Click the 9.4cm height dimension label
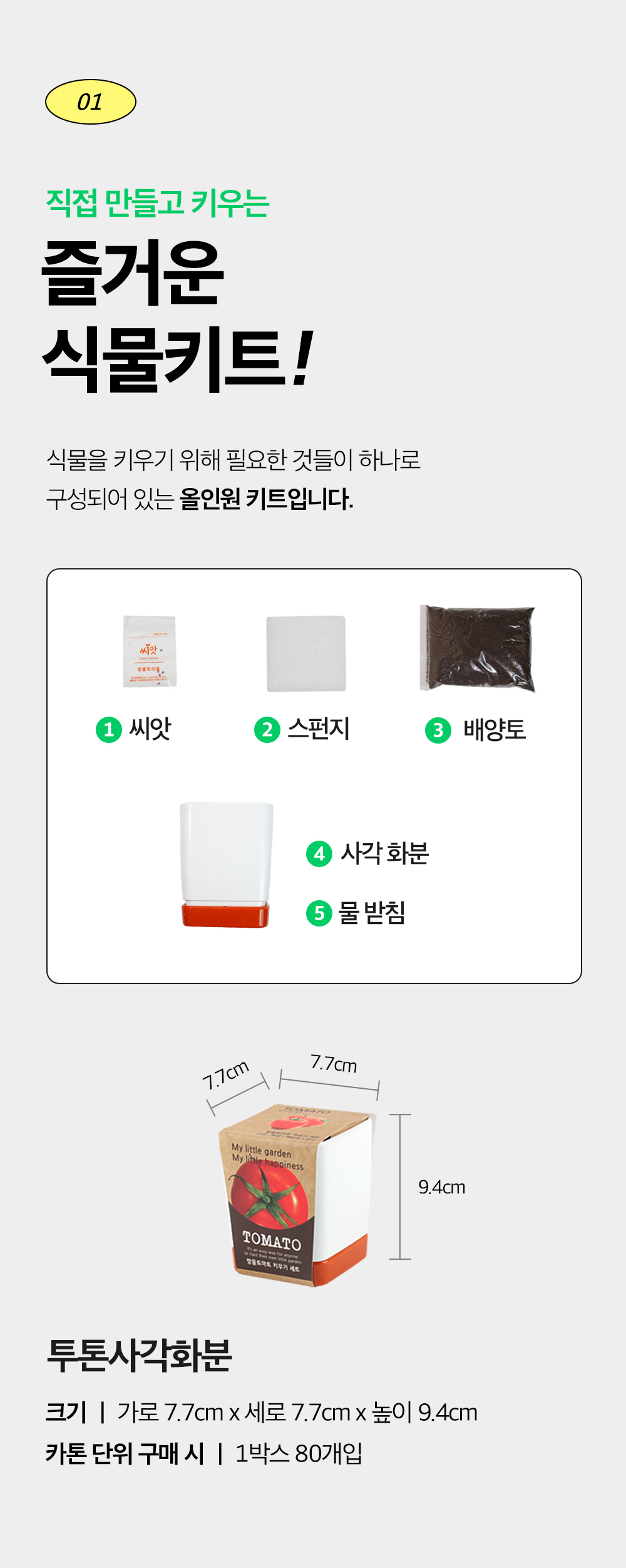 442,1187
